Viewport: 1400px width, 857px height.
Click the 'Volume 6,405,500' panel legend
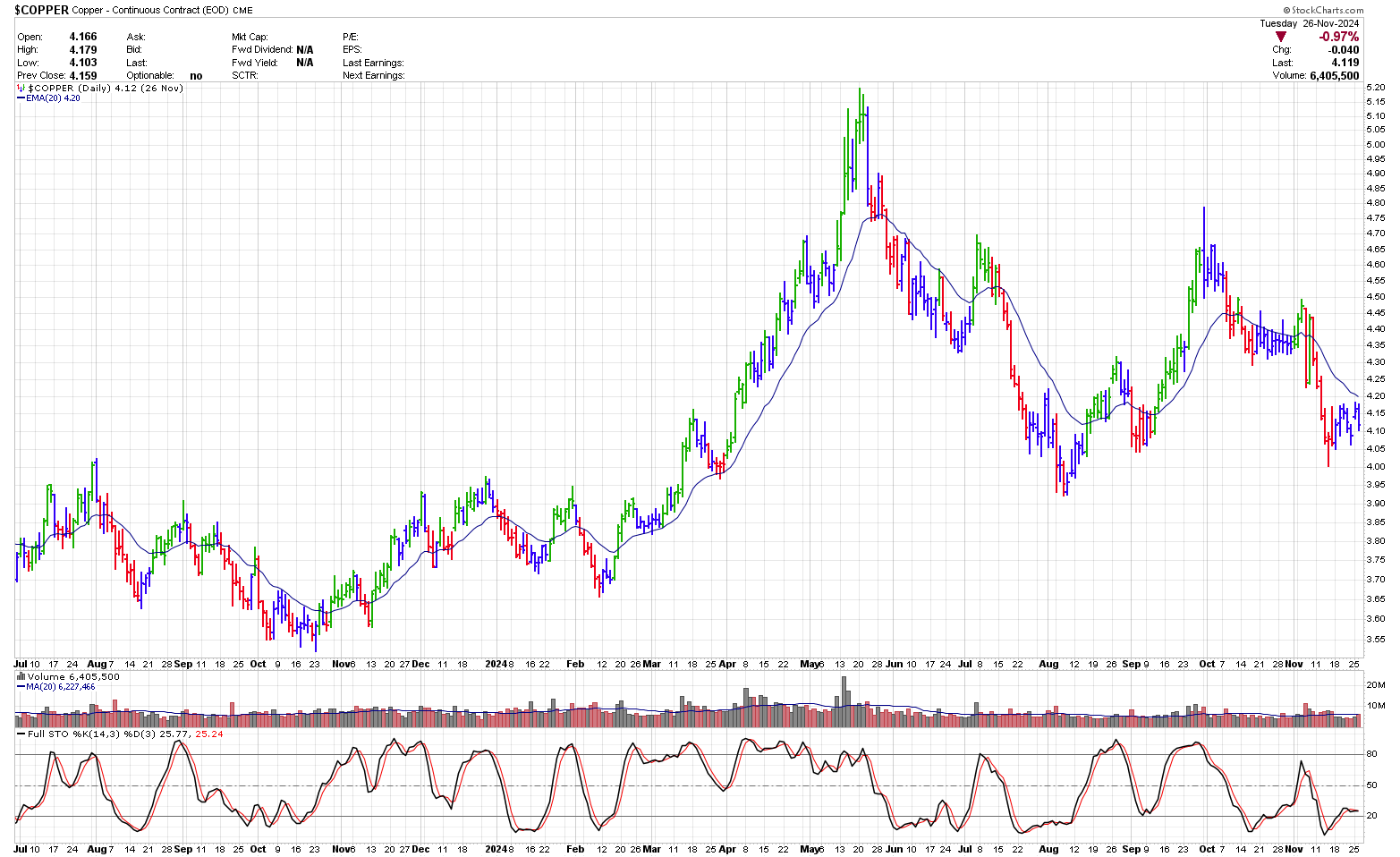73,677
